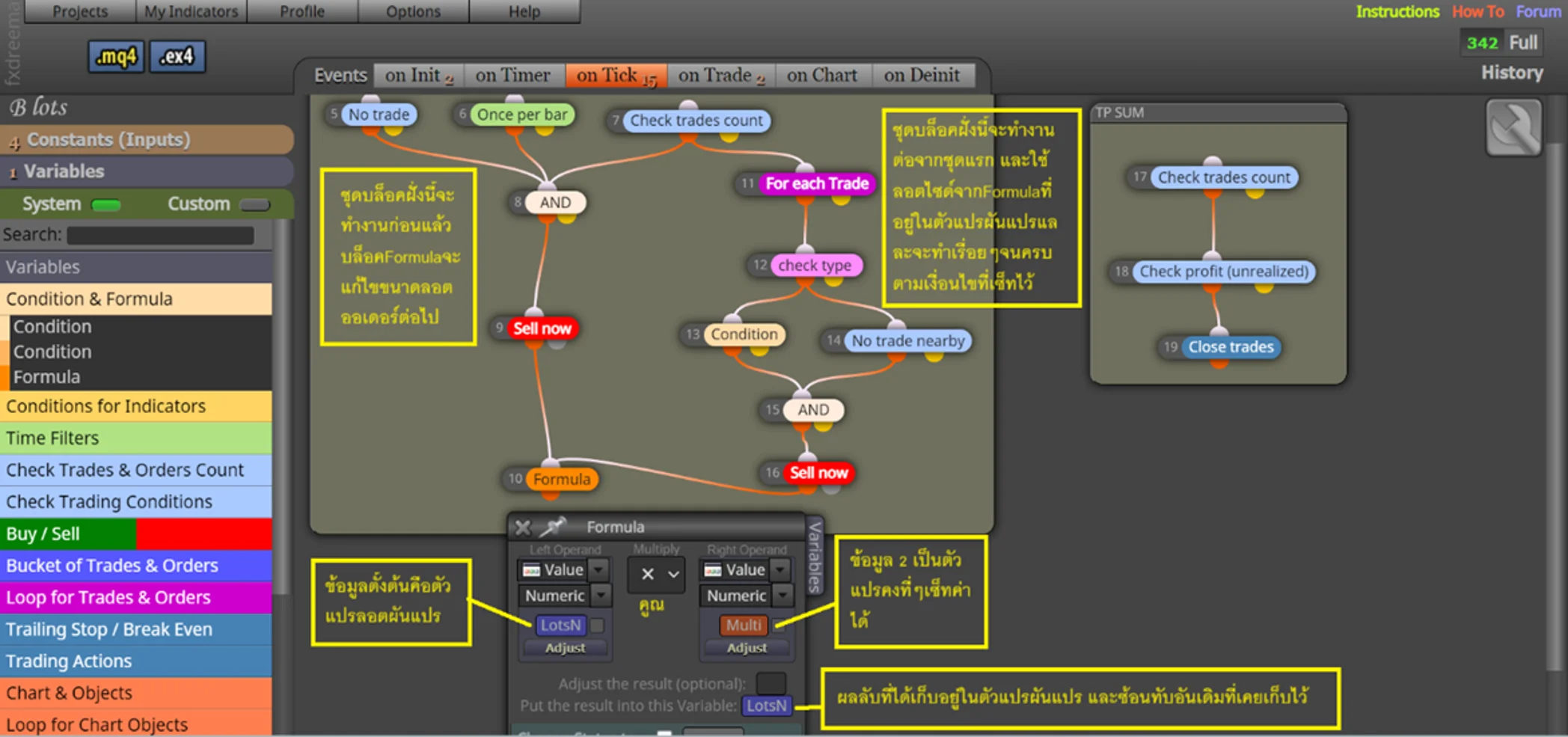Switch to on Init events tab
The width and height of the screenshot is (1568, 737).
tap(418, 76)
